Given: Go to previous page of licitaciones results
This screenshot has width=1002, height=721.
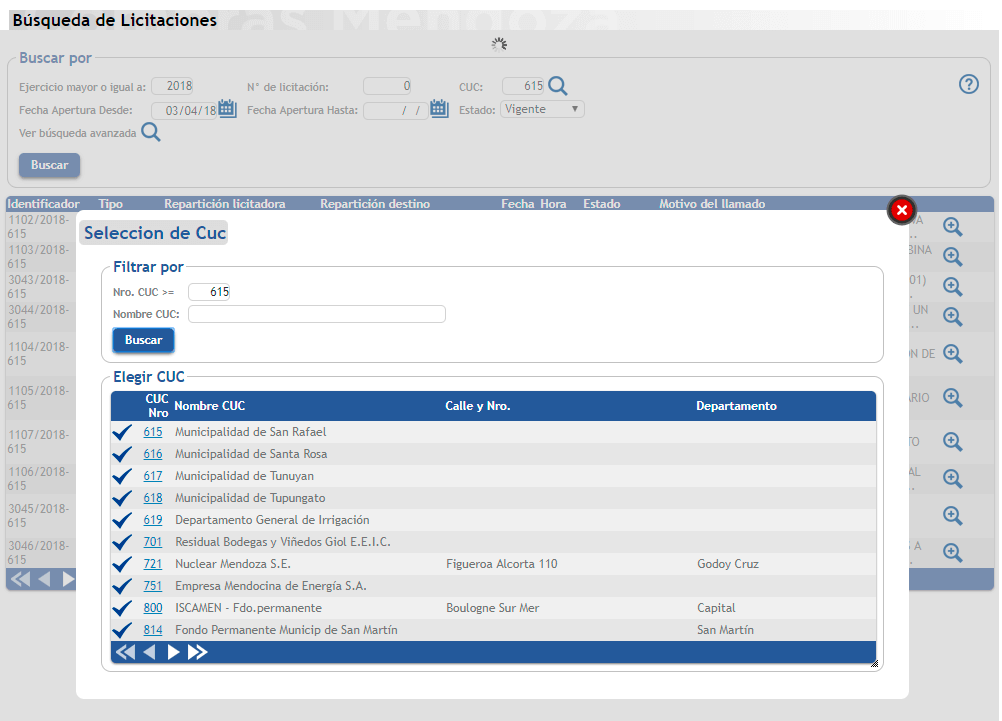Looking at the screenshot, I should pyautogui.click(x=44, y=579).
